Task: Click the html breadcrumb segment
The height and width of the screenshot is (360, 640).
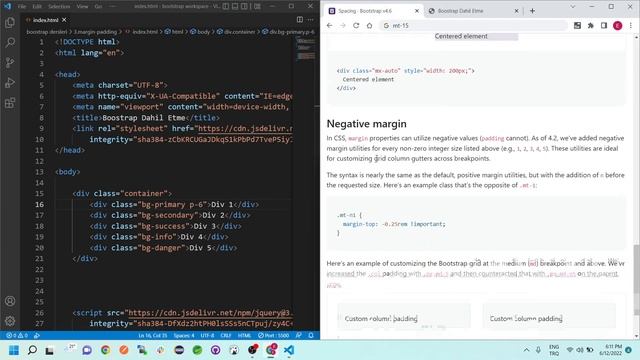Action: coord(174,32)
